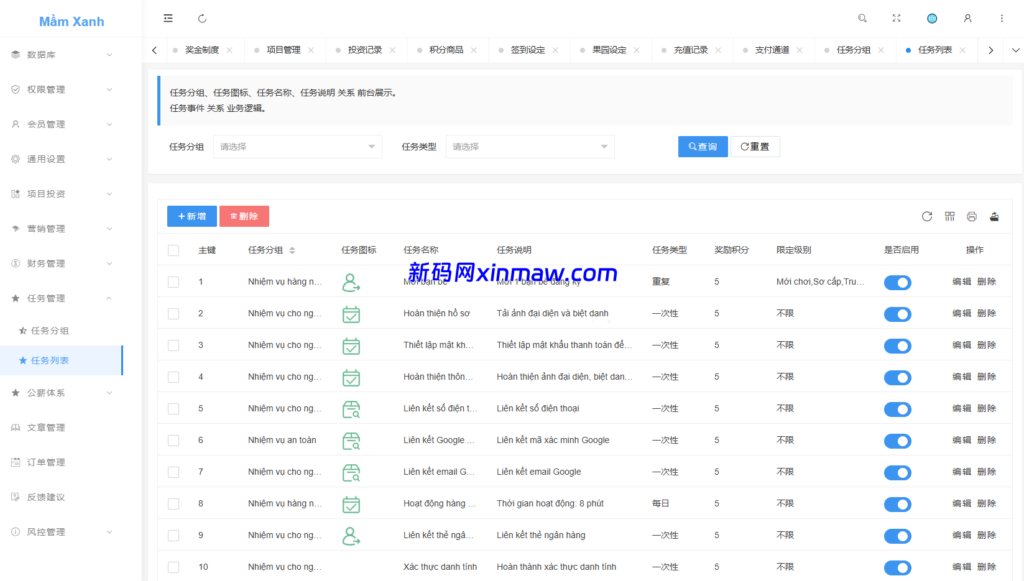The height and width of the screenshot is (581, 1024).
Task: Open the tabs dropdown arrow at far right
Action: (1015, 50)
